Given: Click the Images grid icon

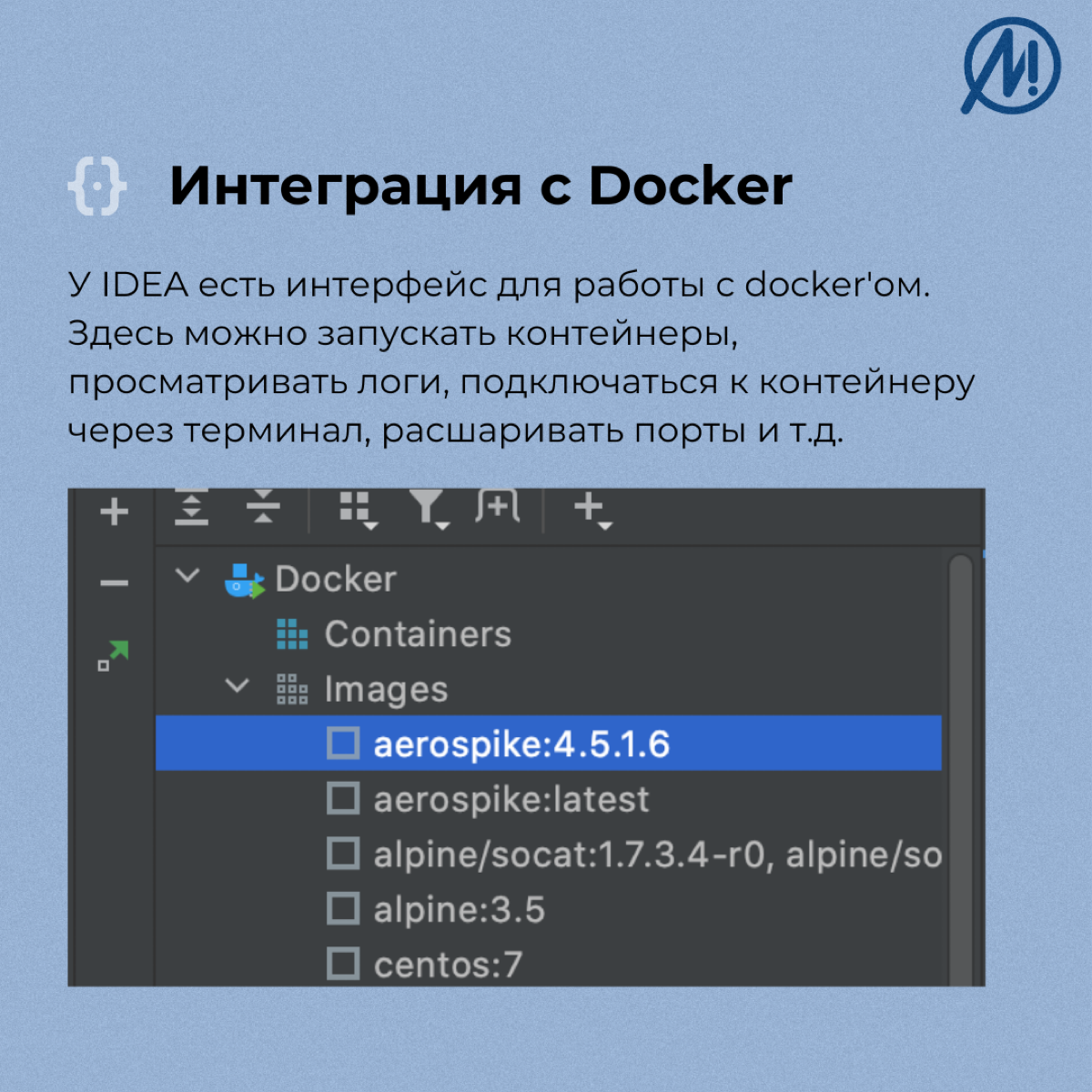Looking at the screenshot, I should pyautogui.click(x=292, y=690).
